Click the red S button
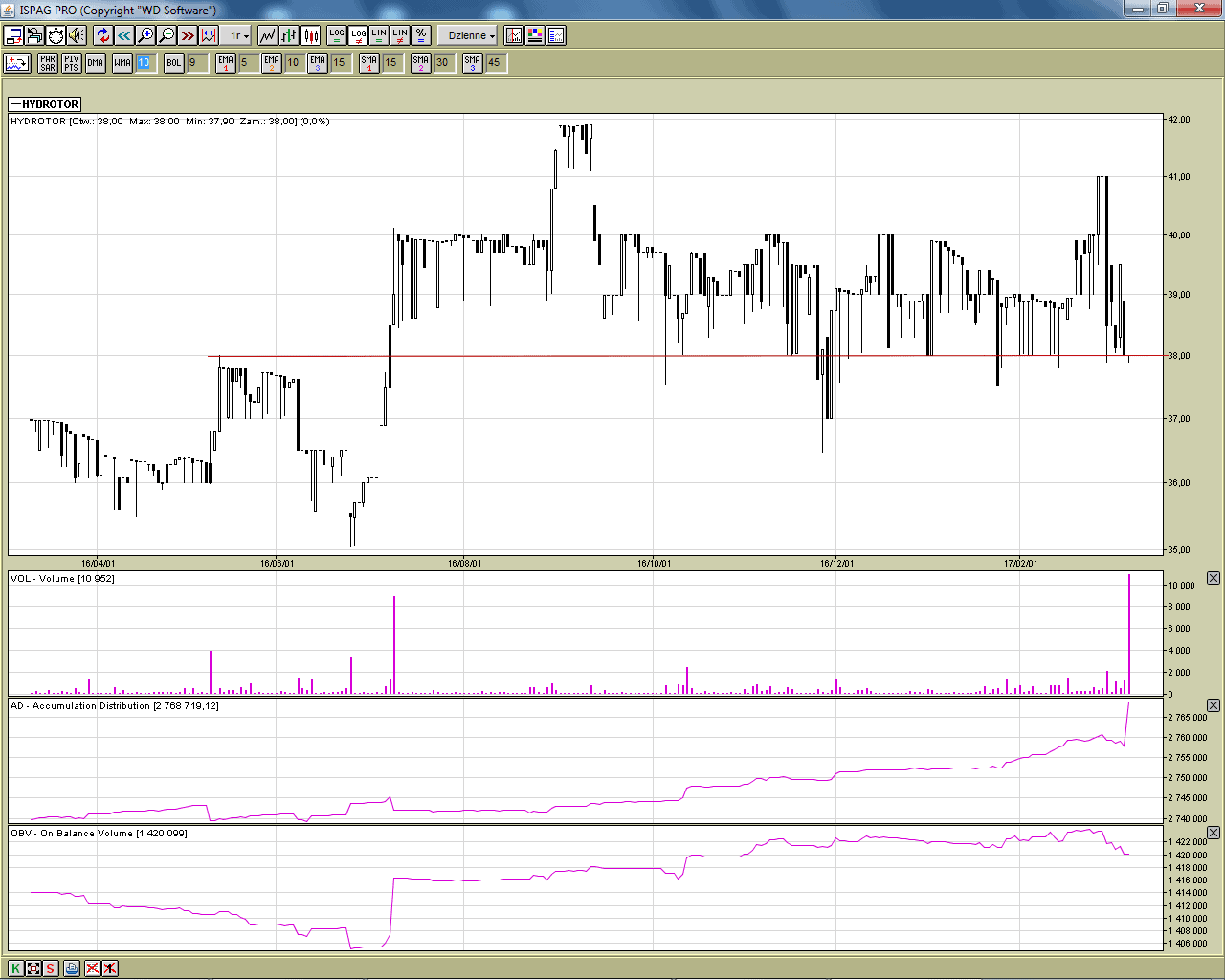The width and height of the screenshot is (1225, 980). pos(51,968)
